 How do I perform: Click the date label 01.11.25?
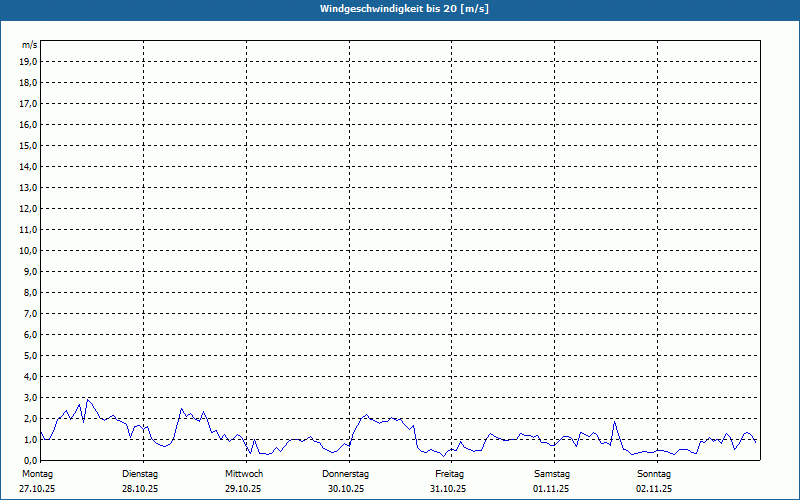pyautogui.click(x=552, y=489)
